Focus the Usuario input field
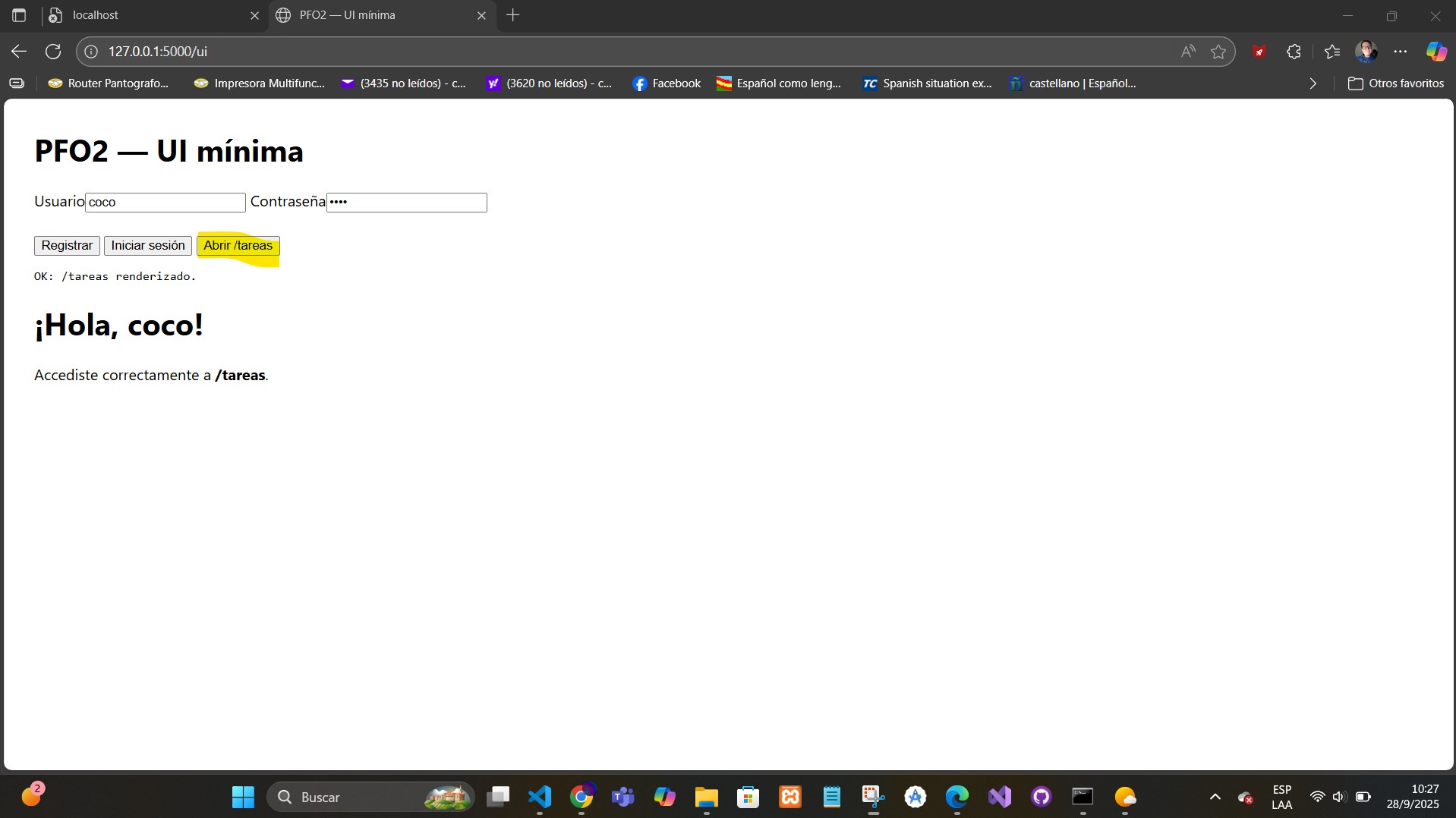1456x818 pixels. tap(165, 203)
